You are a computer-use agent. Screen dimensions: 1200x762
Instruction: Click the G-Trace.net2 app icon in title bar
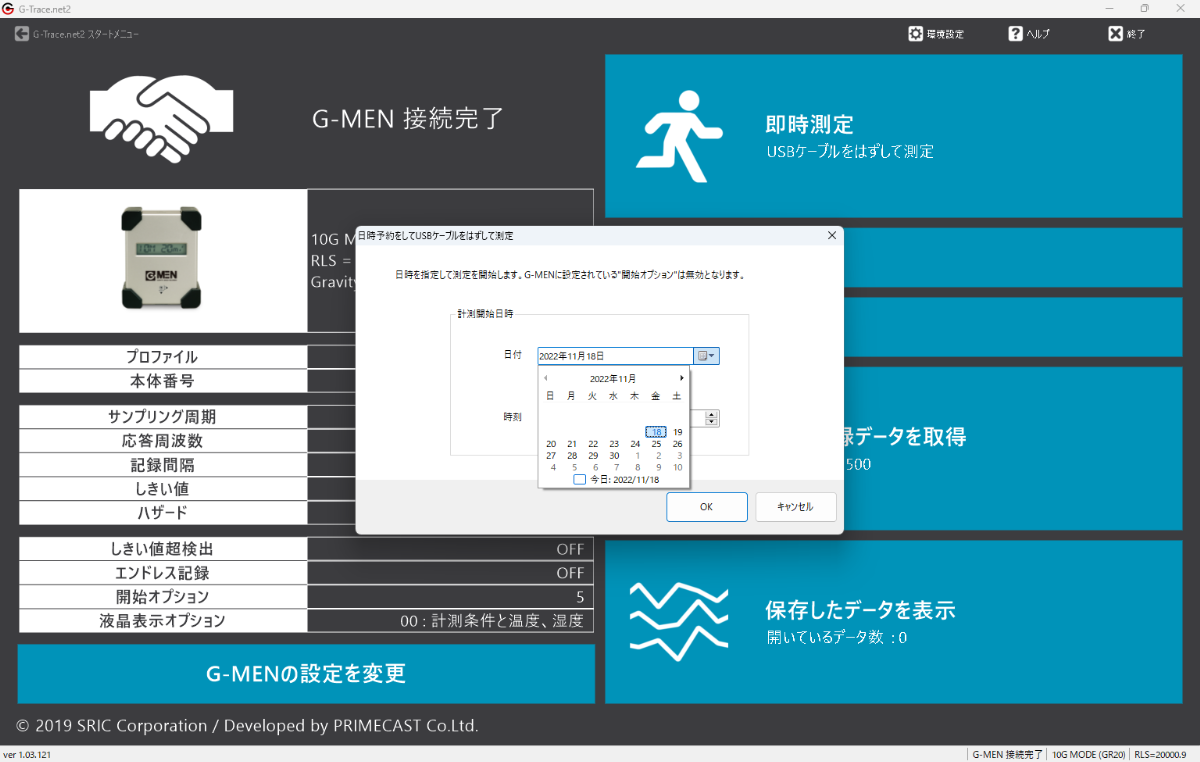[x=8, y=8]
